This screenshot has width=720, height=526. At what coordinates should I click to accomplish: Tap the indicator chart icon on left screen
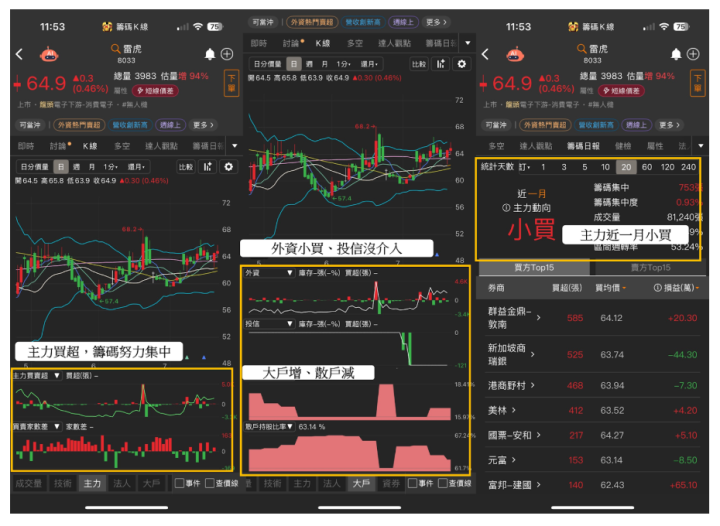coord(208,167)
